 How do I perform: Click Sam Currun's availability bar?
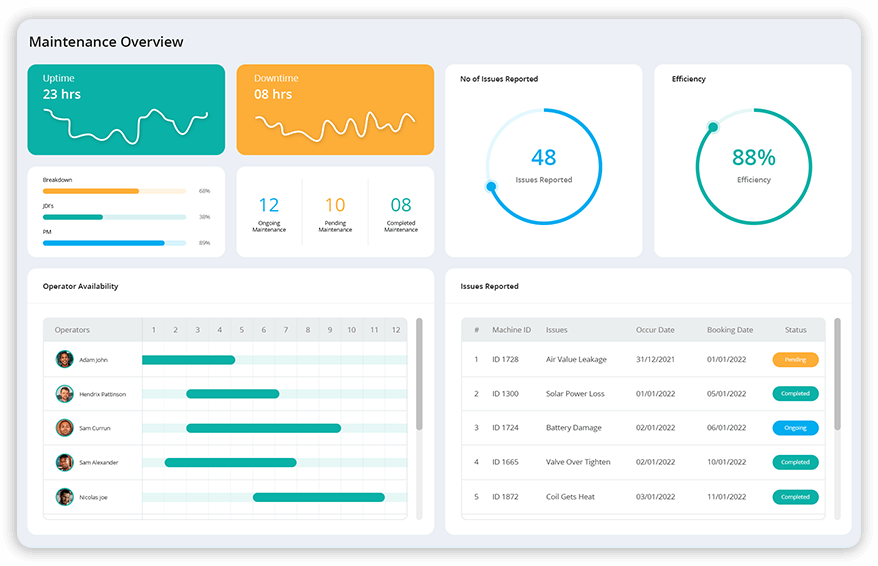[263, 428]
